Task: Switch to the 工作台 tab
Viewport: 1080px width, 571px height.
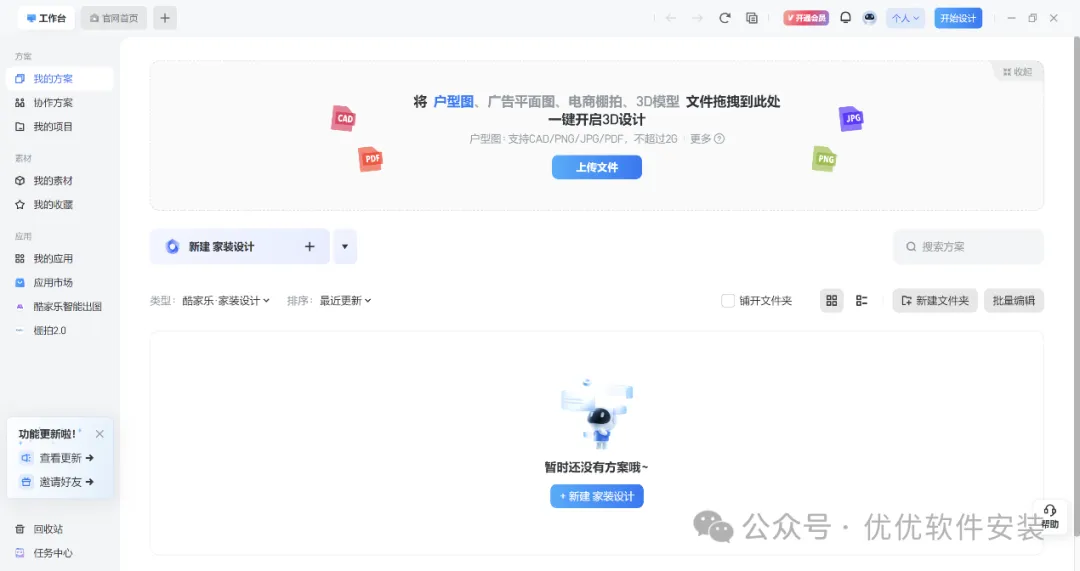Action: [46, 18]
